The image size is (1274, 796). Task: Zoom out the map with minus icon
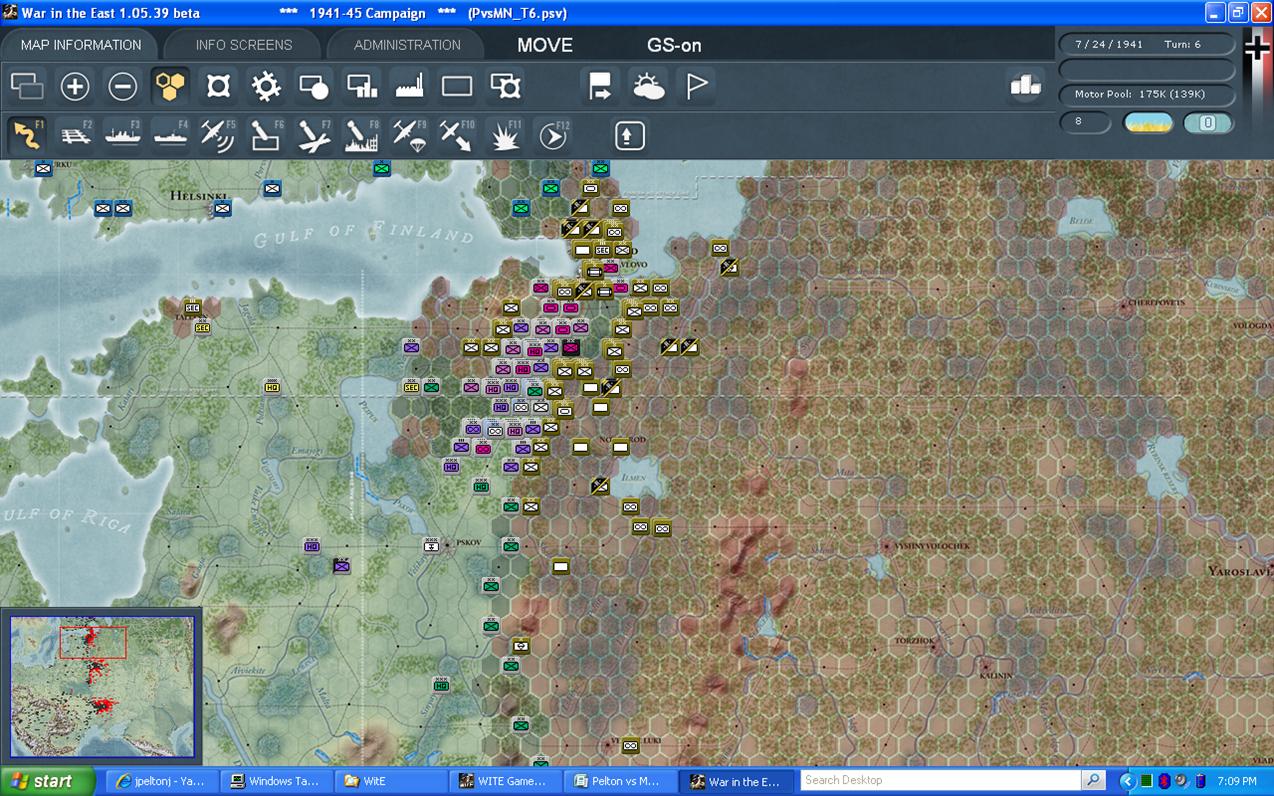point(123,87)
